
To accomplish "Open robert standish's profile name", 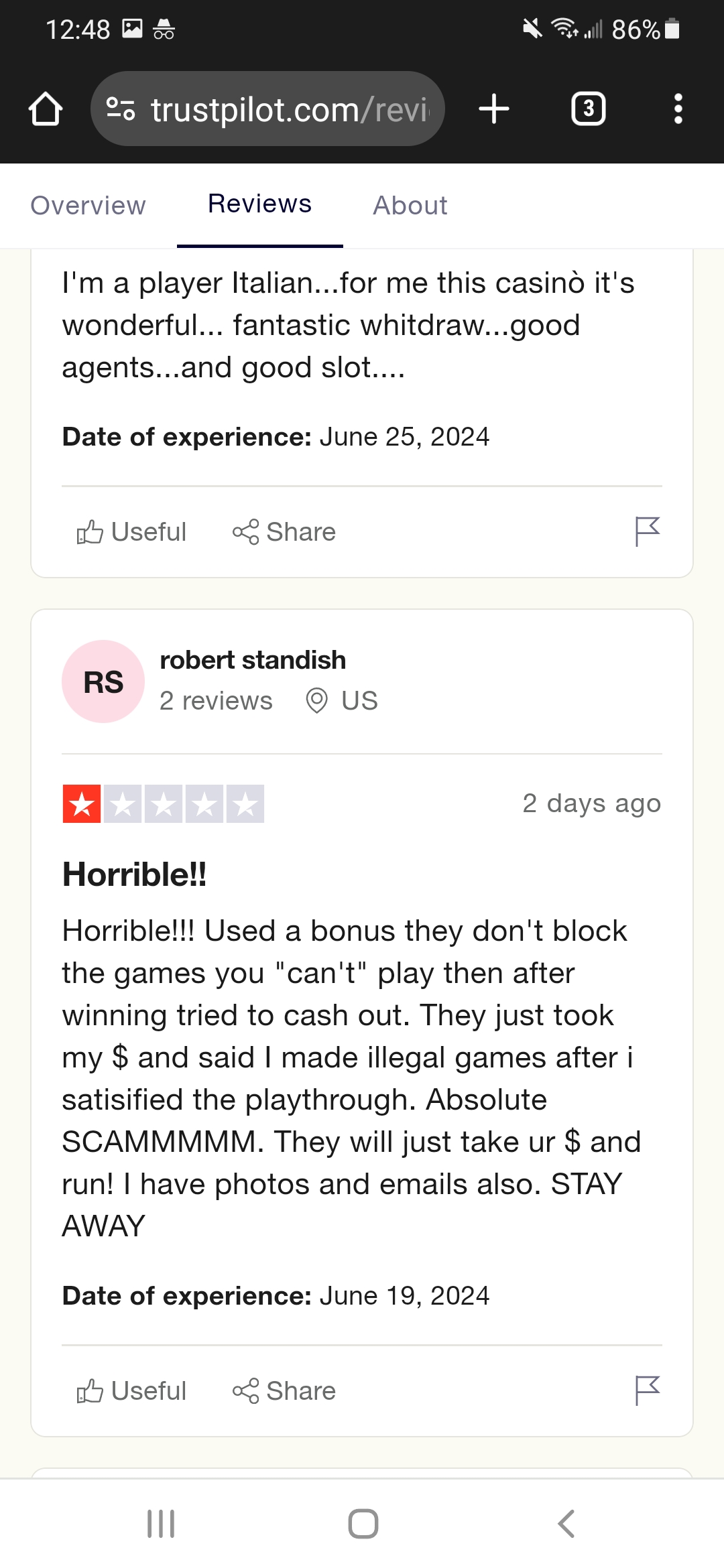I will pyautogui.click(x=253, y=660).
